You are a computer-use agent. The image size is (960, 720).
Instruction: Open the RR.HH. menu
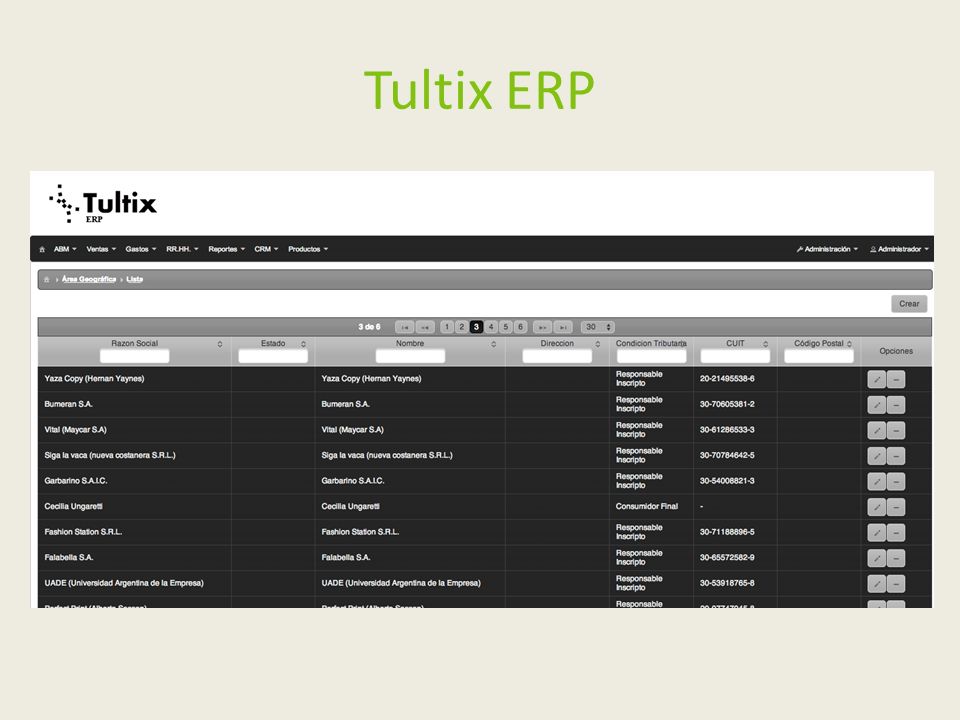(x=182, y=249)
